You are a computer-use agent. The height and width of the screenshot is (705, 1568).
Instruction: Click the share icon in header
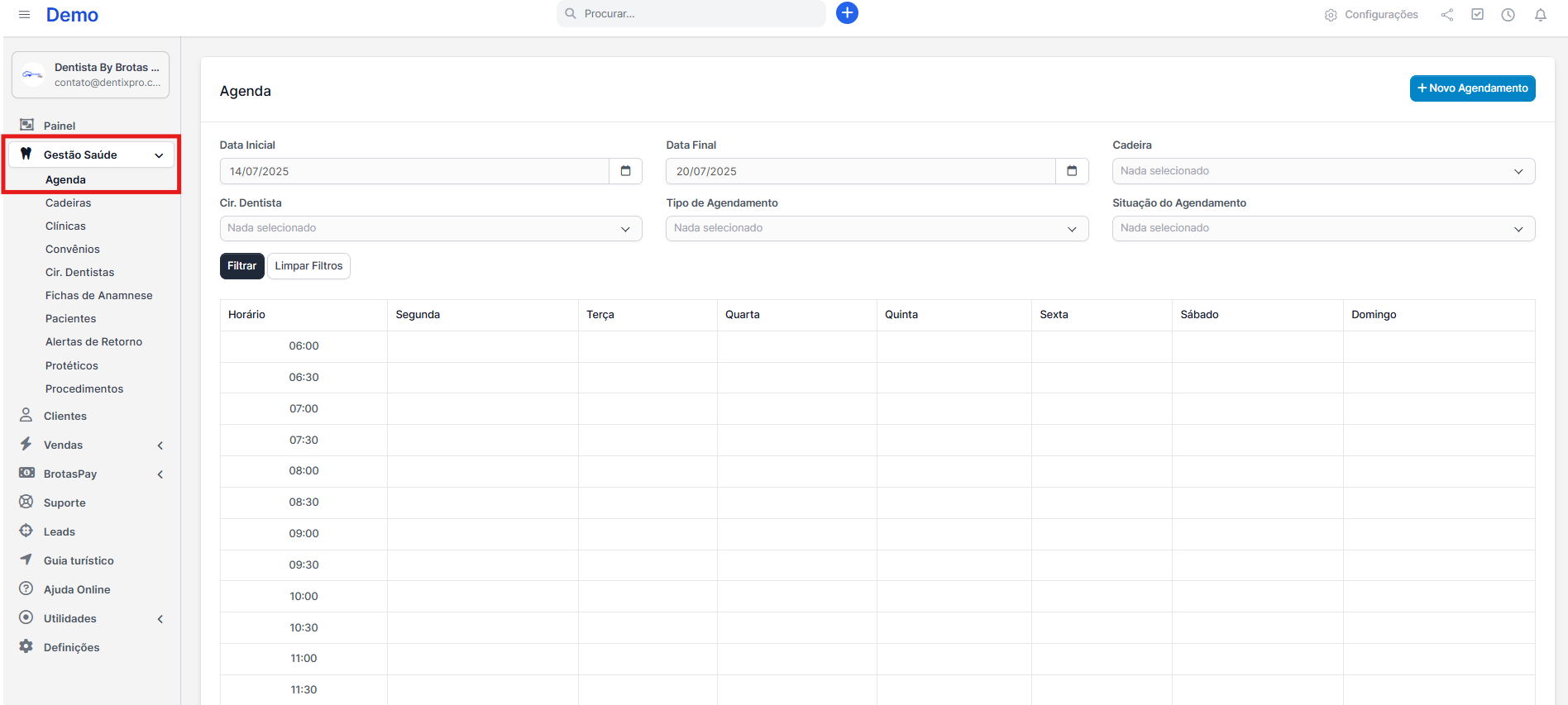coord(1446,15)
